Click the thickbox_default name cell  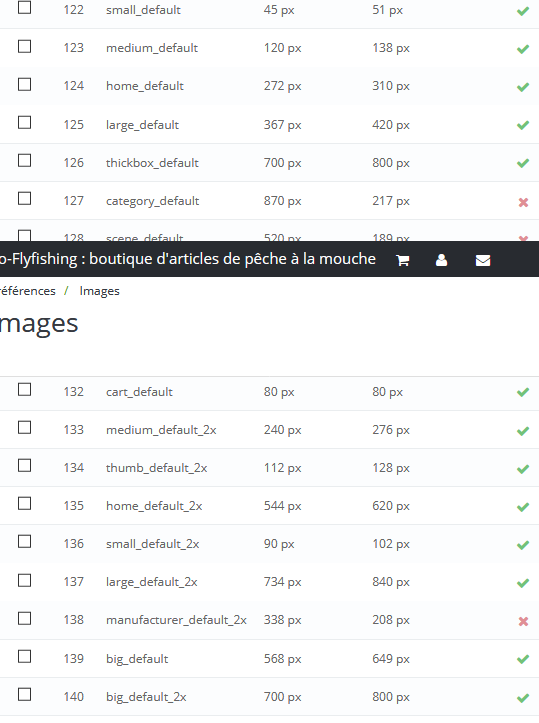(x=152, y=163)
